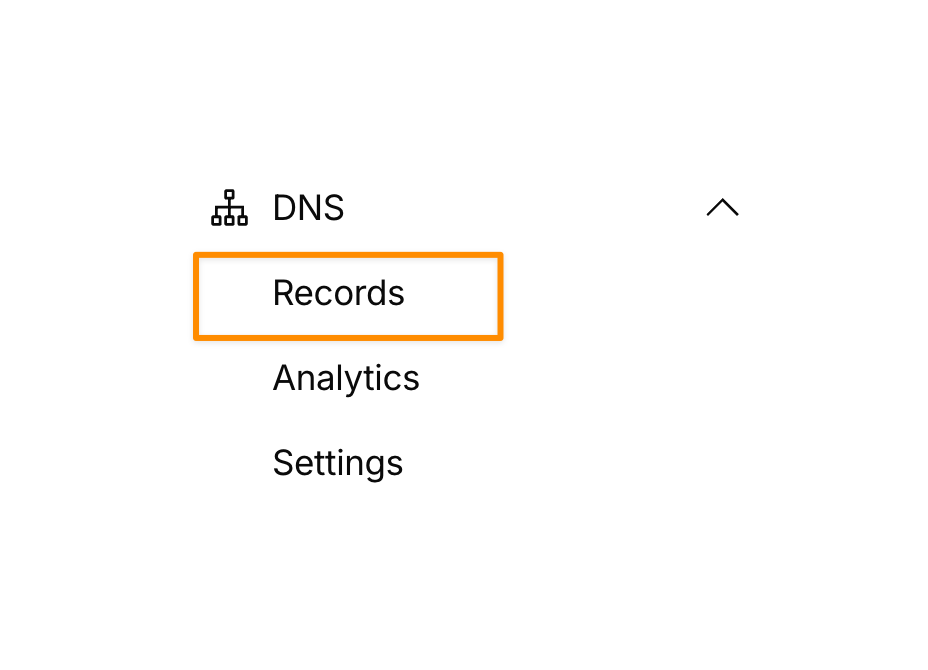Hide the DNS submenu items
This screenshot has width=928, height=670.
pyautogui.click(x=722, y=208)
